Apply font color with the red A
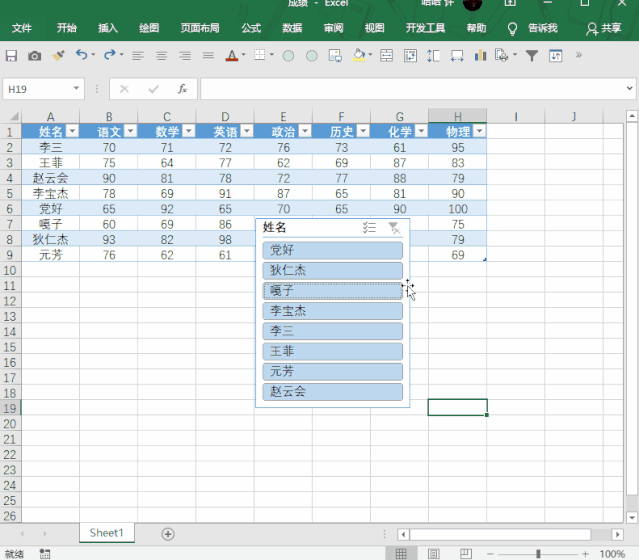Screen dimensions: 639x560 231,55
